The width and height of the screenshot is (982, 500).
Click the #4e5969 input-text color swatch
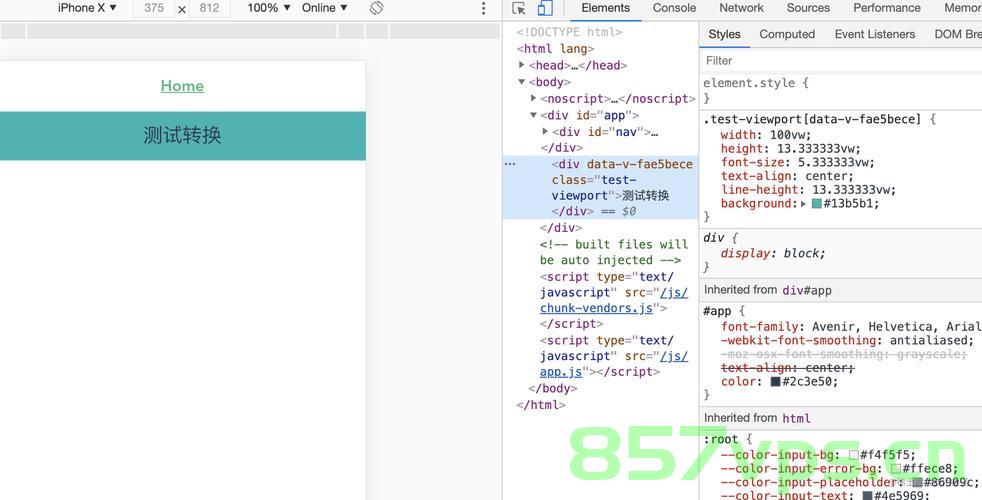(867, 496)
